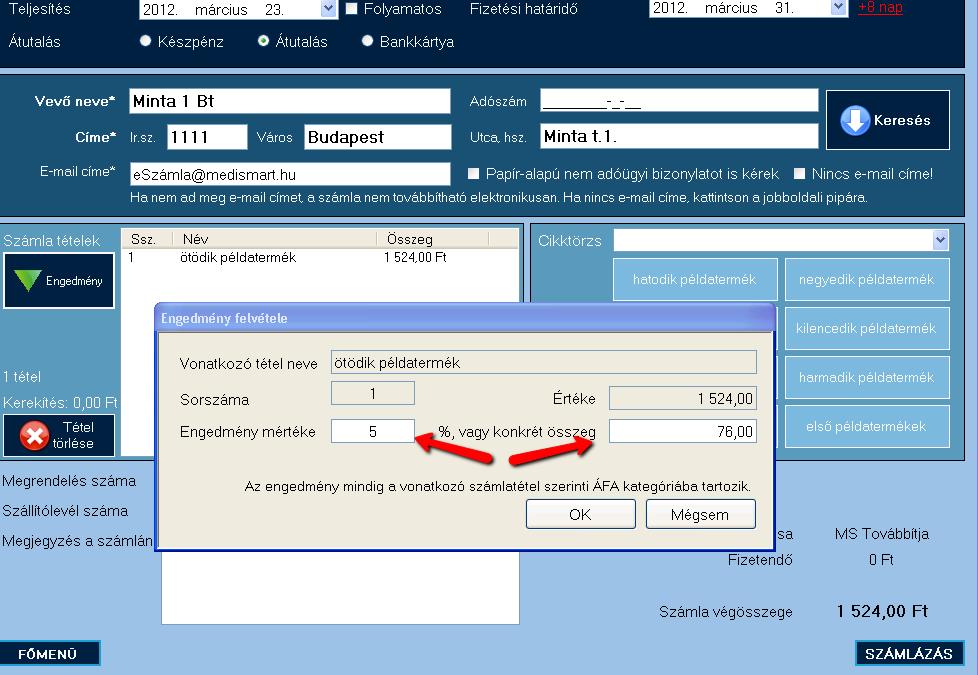Add the negyedik példatermék item
The height and width of the screenshot is (675, 978).
click(x=867, y=279)
